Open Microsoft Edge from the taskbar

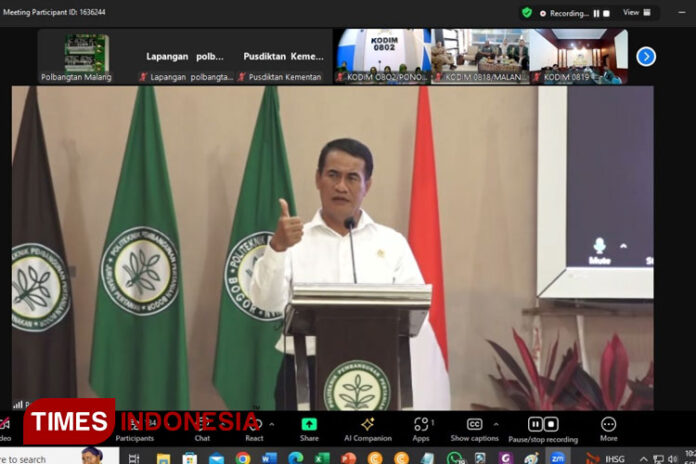tap(296, 458)
